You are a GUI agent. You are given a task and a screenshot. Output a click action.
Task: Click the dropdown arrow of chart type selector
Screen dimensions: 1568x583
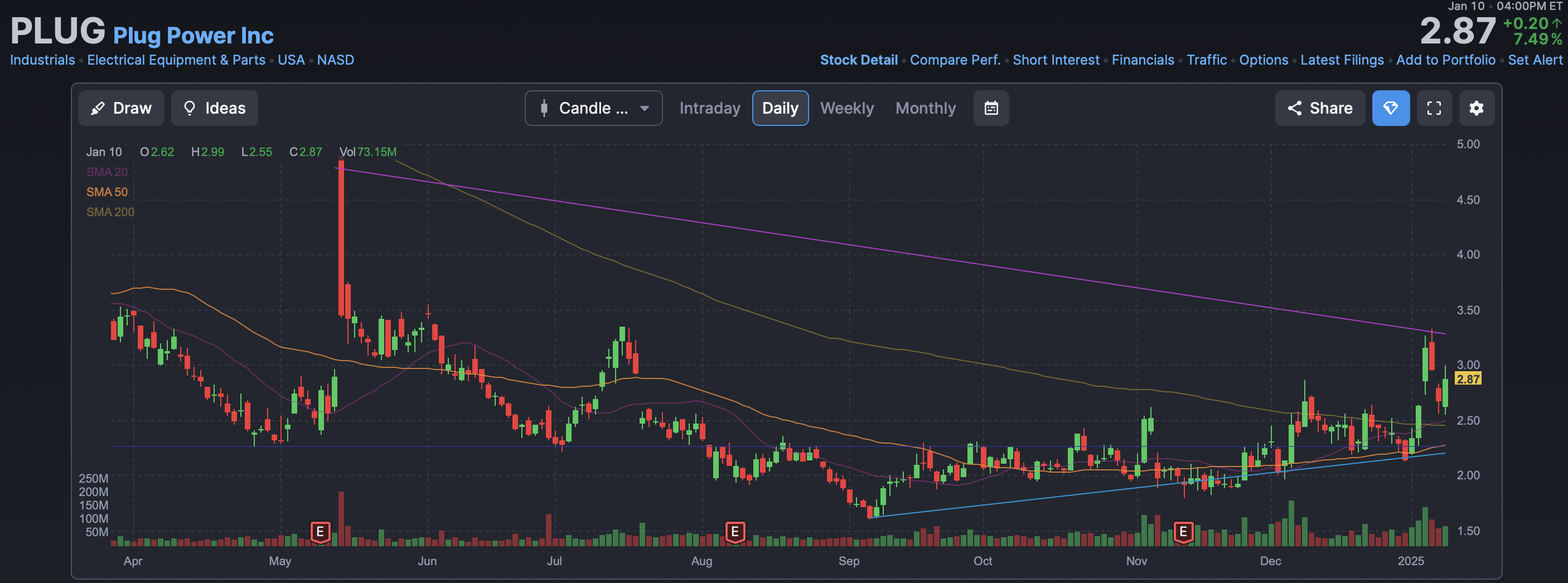coord(645,108)
